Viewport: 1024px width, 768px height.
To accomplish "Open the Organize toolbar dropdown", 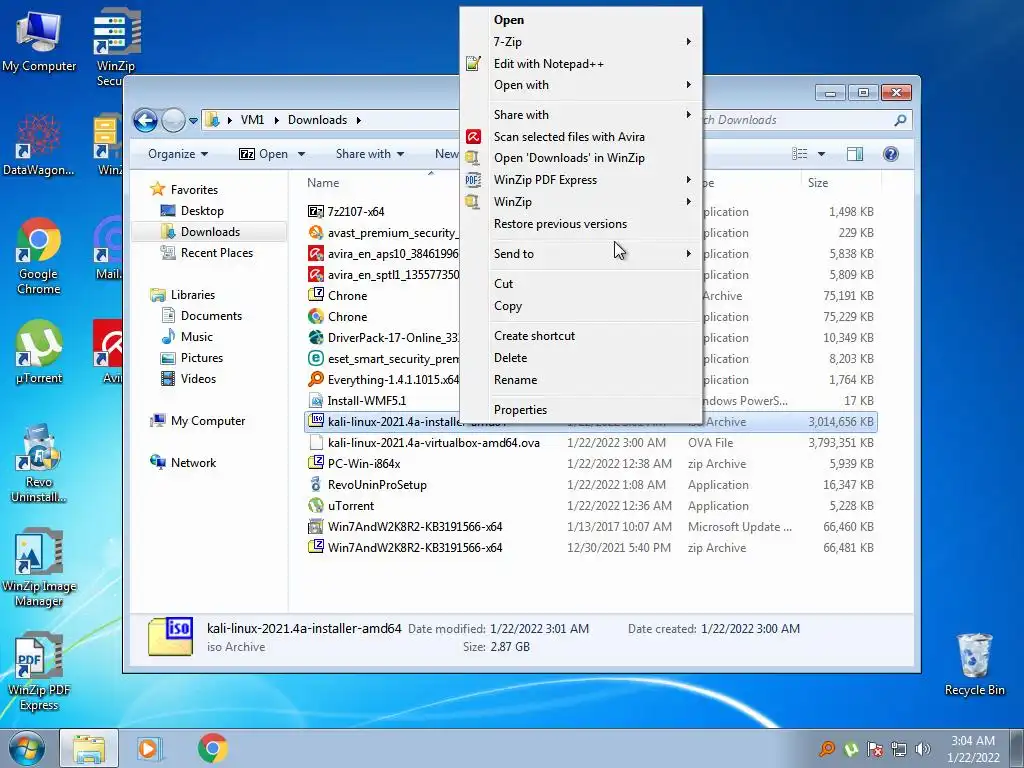I will [178, 153].
